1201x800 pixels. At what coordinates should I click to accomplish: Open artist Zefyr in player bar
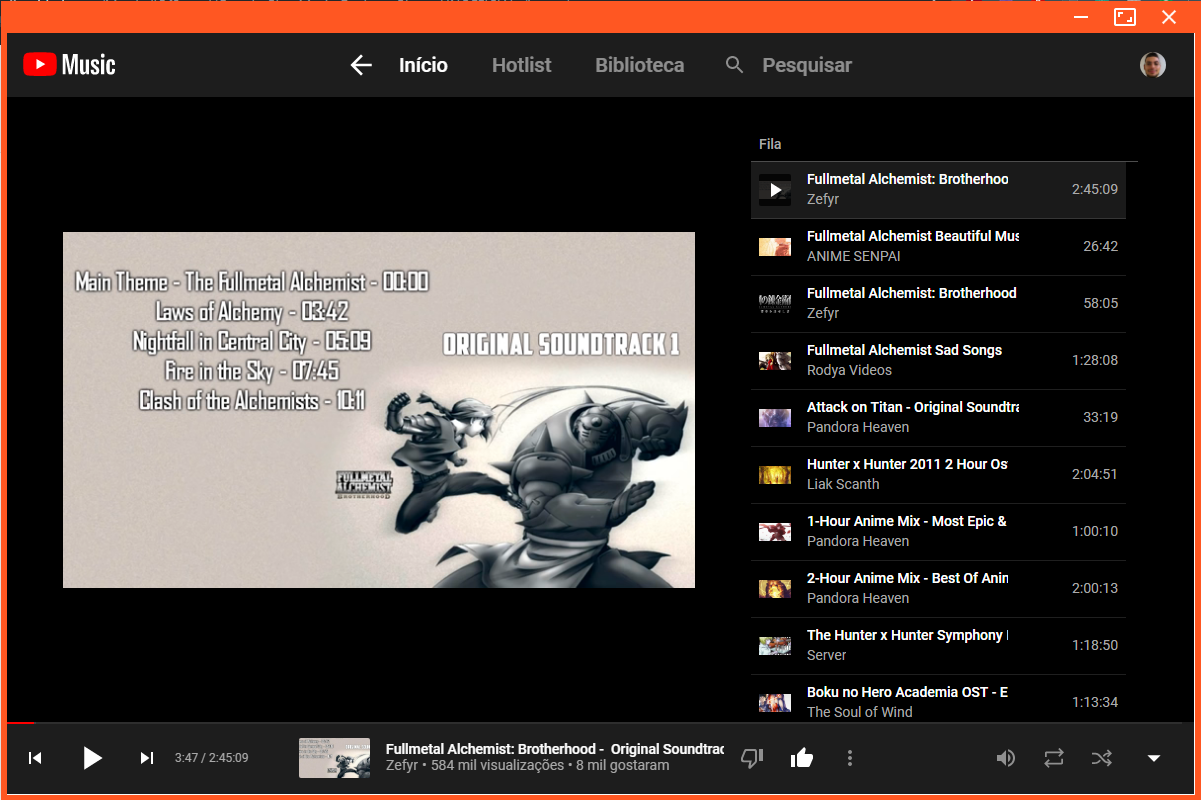pos(403,766)
